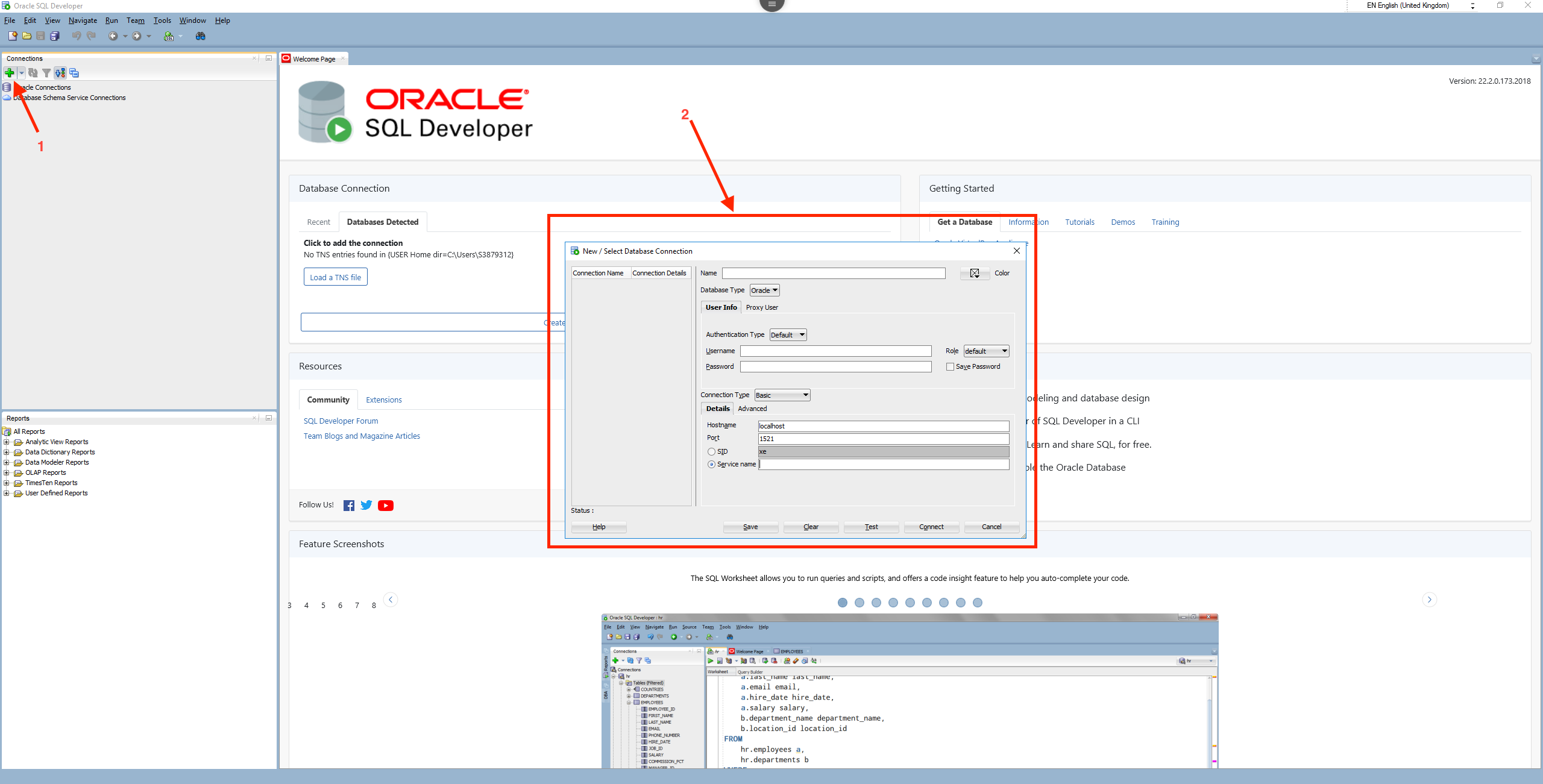This screenshot has width=1543, height=784.
Task: Open the Connection Type dropdown
Action: [782, 395]
